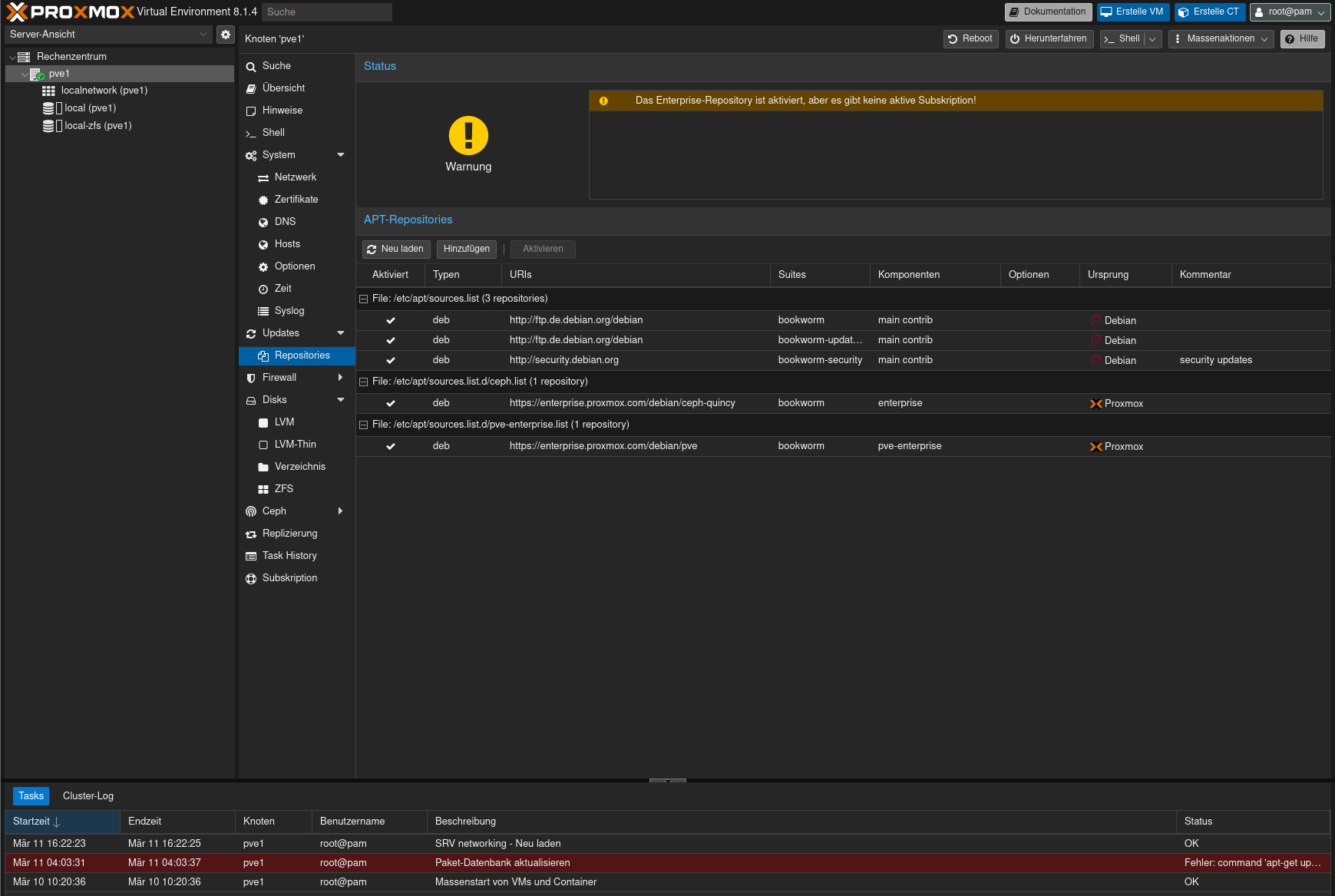Click the Reboot button
This screenshot has width=1335, height=896.
click(x=970, y=39)
